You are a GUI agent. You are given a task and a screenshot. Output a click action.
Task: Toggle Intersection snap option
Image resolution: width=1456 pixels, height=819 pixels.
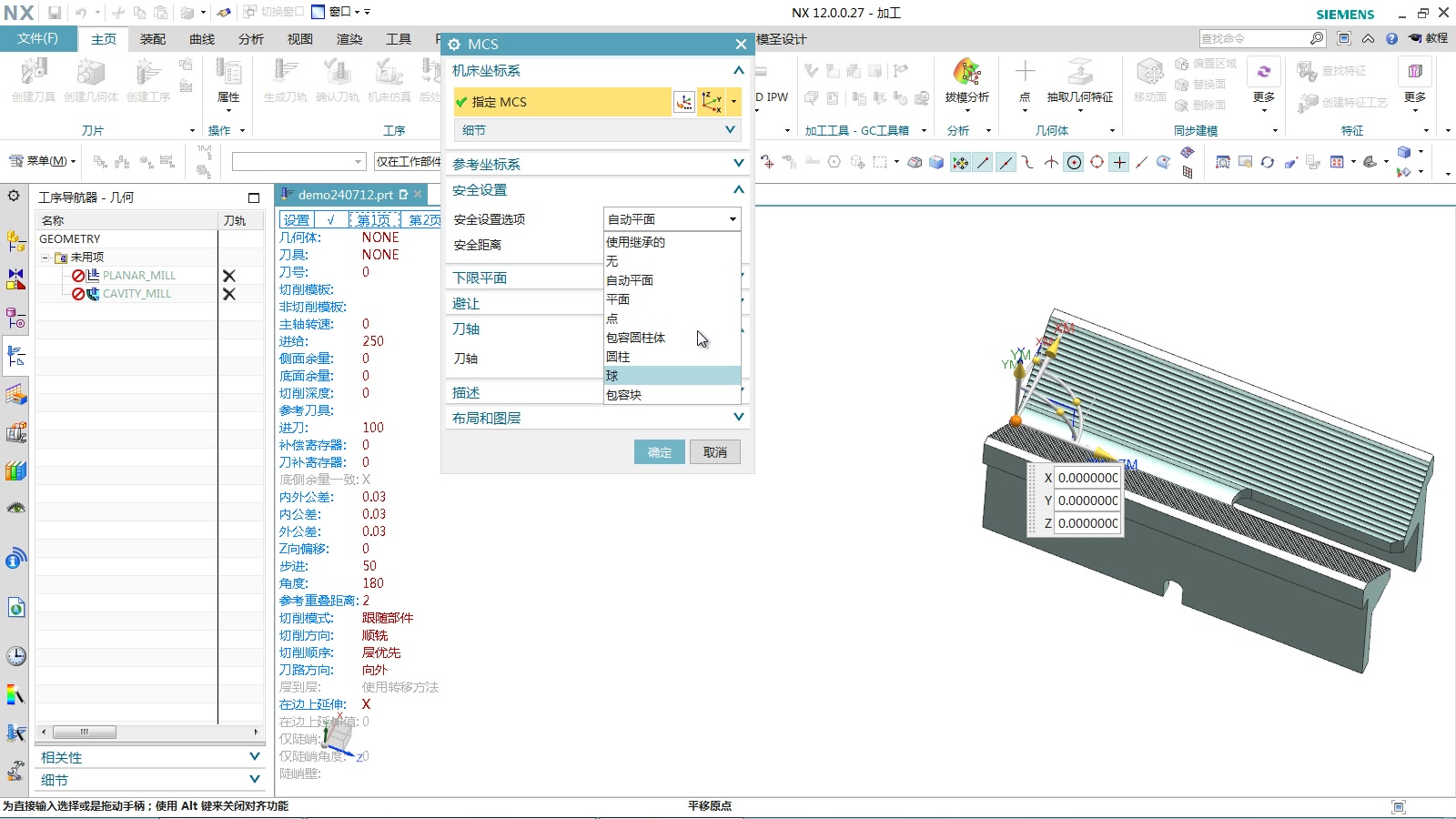[1051, 162]
